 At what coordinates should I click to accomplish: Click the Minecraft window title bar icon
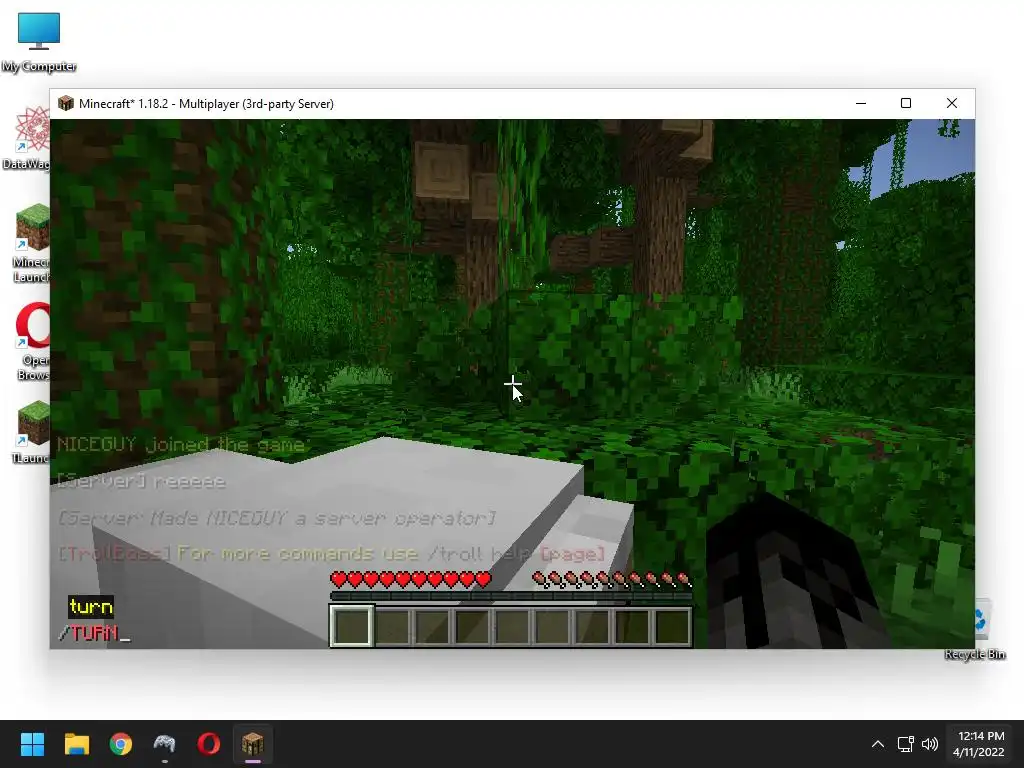coord(65,103)
